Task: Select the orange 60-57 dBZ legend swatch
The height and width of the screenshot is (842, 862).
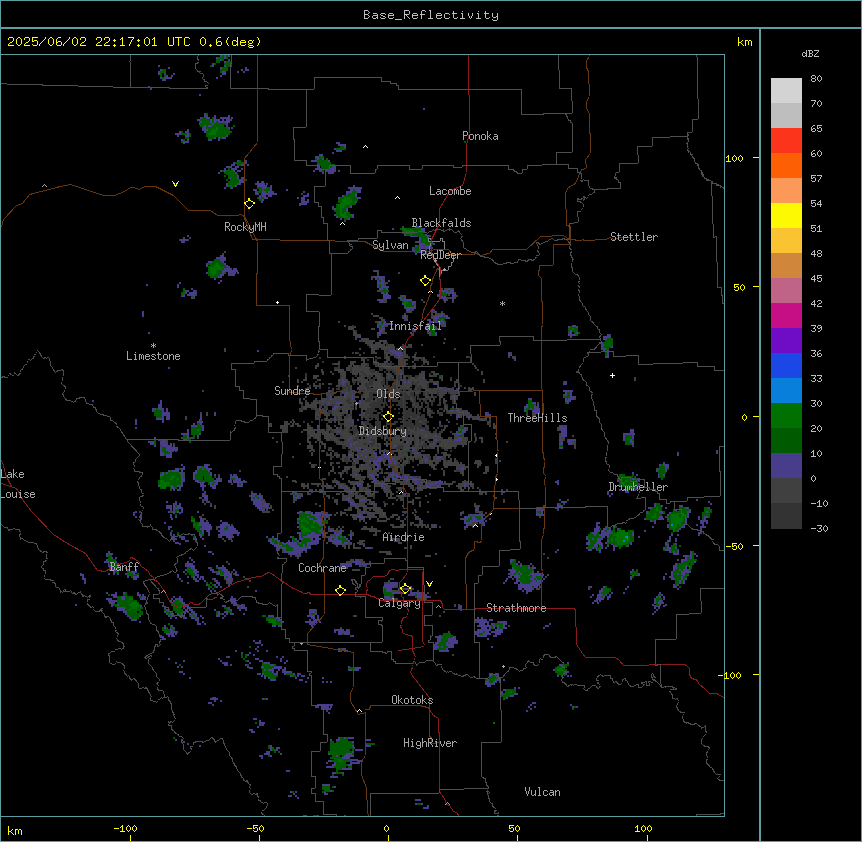Action: 786,165
